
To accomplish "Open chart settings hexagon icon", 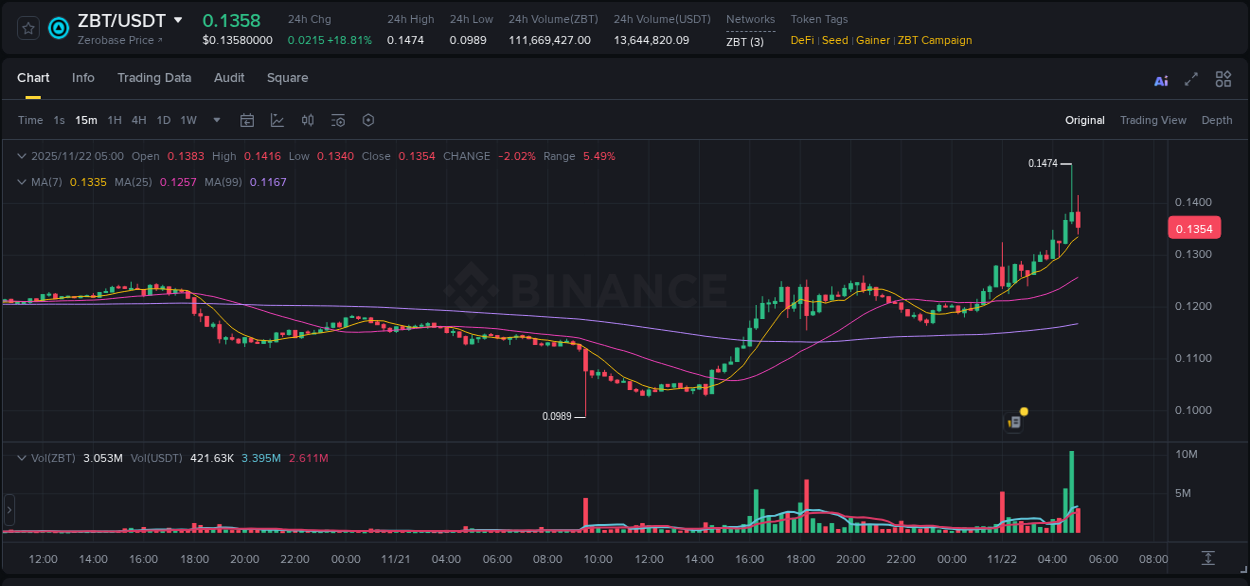I will click(368, 120).
